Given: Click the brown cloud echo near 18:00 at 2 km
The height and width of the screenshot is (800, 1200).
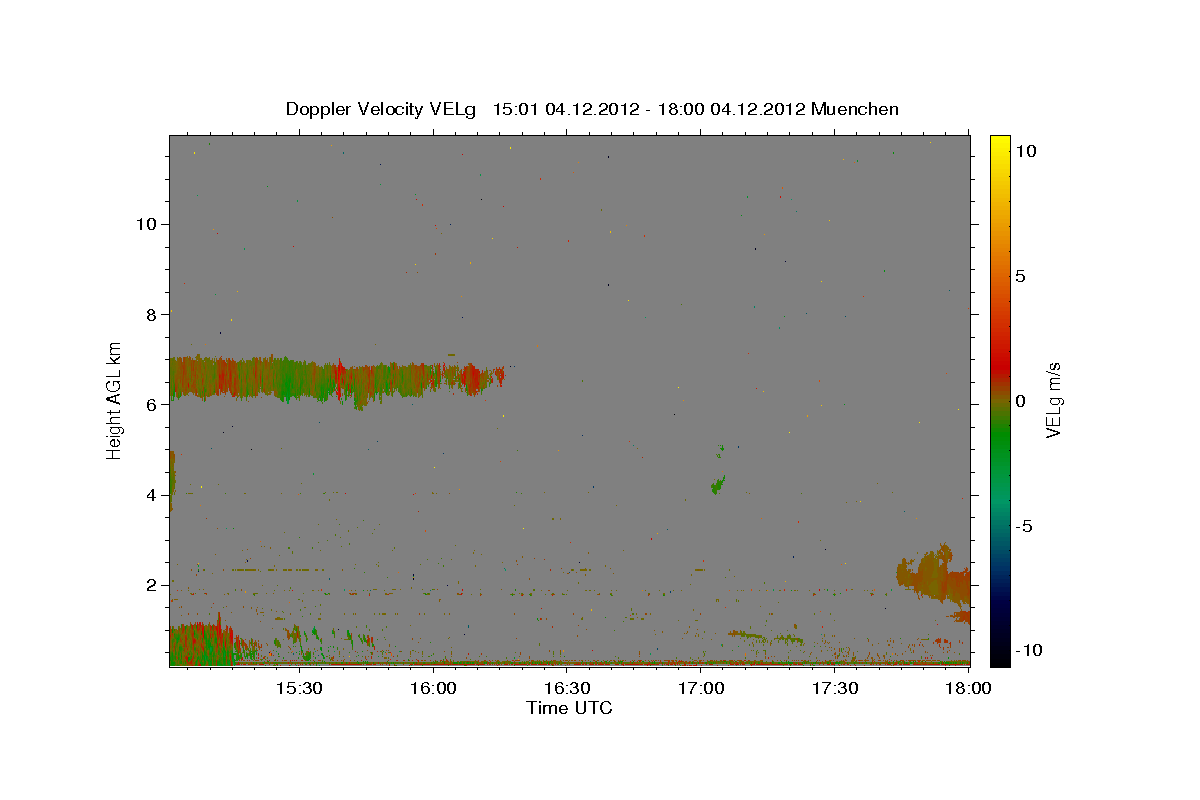Looking at the screenshot, I should [936, 577].
